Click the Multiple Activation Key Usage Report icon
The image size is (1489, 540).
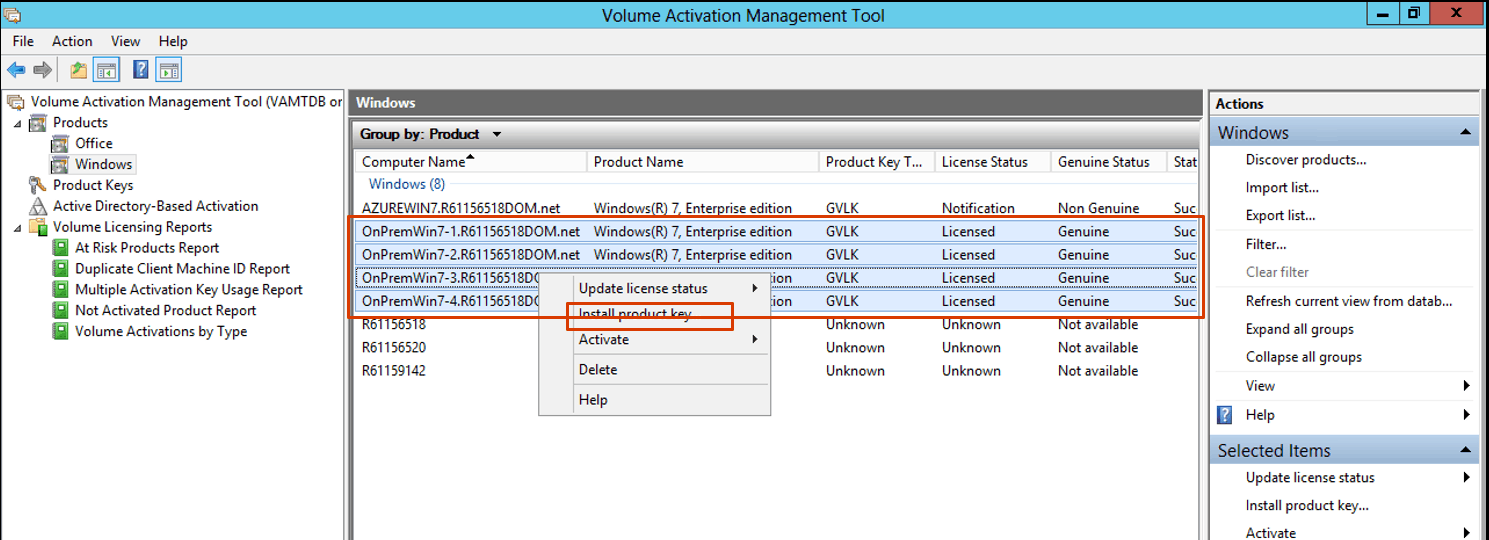tap(60, 290)
